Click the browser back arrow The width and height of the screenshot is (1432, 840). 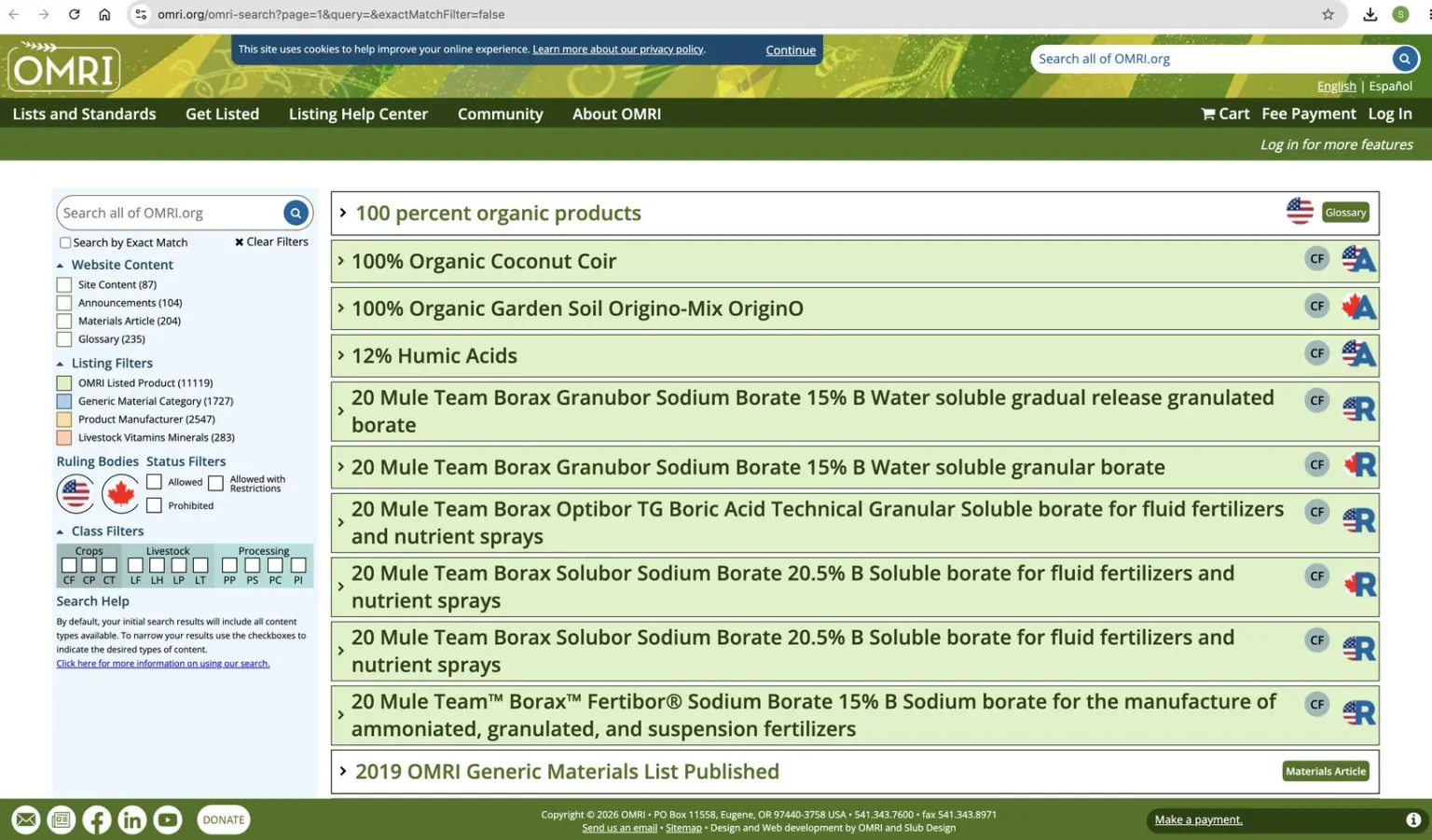14,14
